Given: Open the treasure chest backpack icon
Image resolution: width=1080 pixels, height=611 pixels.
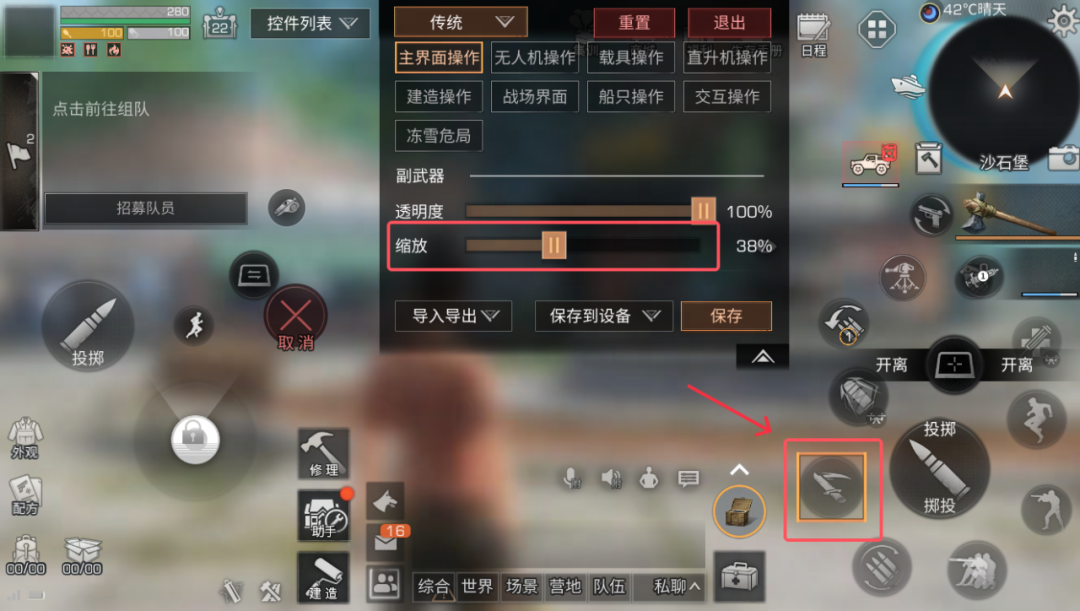Looking at the screenshot, I should [739, 512].
